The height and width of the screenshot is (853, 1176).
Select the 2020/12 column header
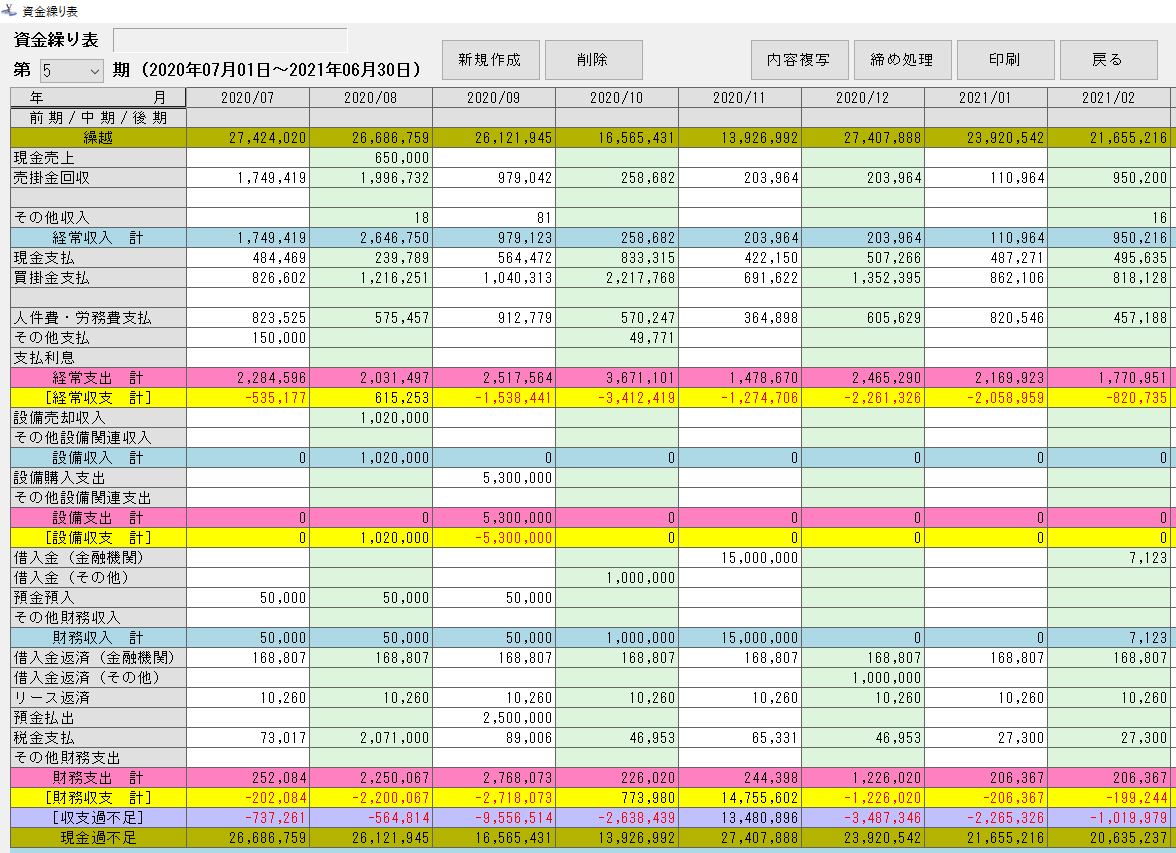862,98
